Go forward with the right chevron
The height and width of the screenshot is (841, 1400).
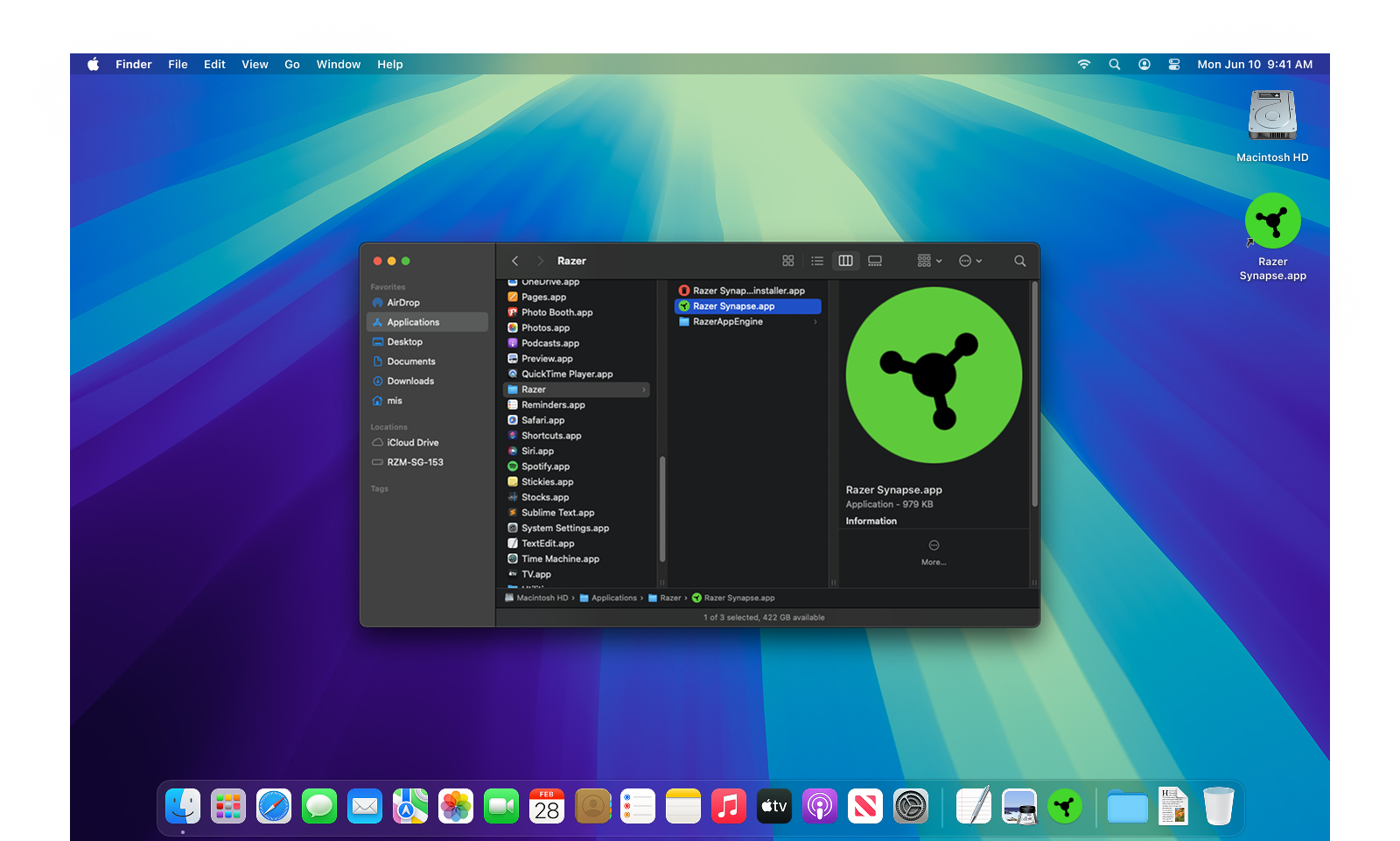pyautogui.click(x=540, y=261)
